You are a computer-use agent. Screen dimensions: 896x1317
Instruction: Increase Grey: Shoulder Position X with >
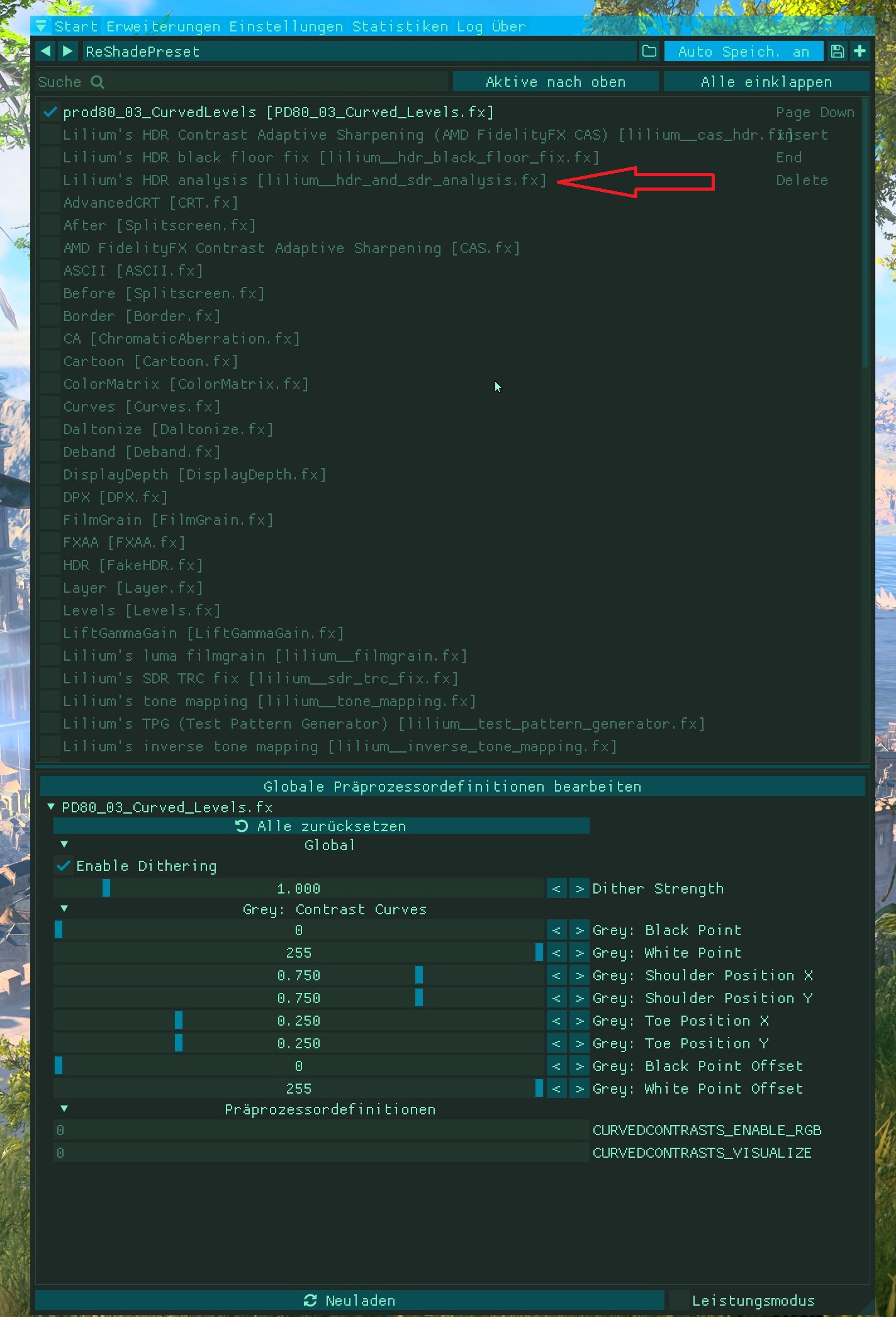[580, 975]
